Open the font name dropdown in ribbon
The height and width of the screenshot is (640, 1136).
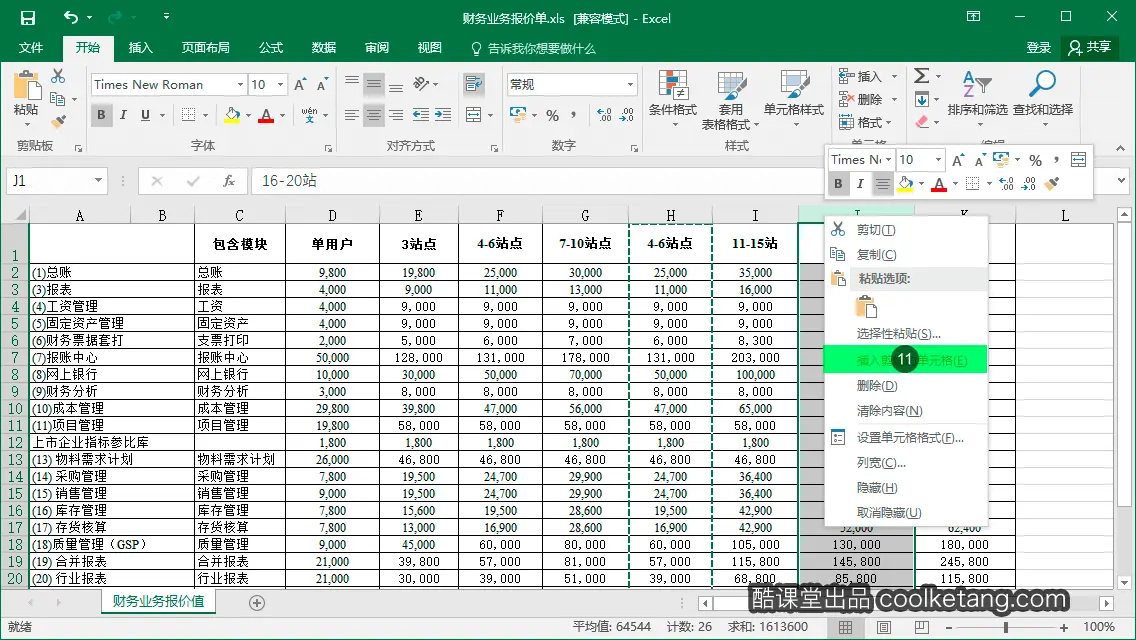point(241,85)
